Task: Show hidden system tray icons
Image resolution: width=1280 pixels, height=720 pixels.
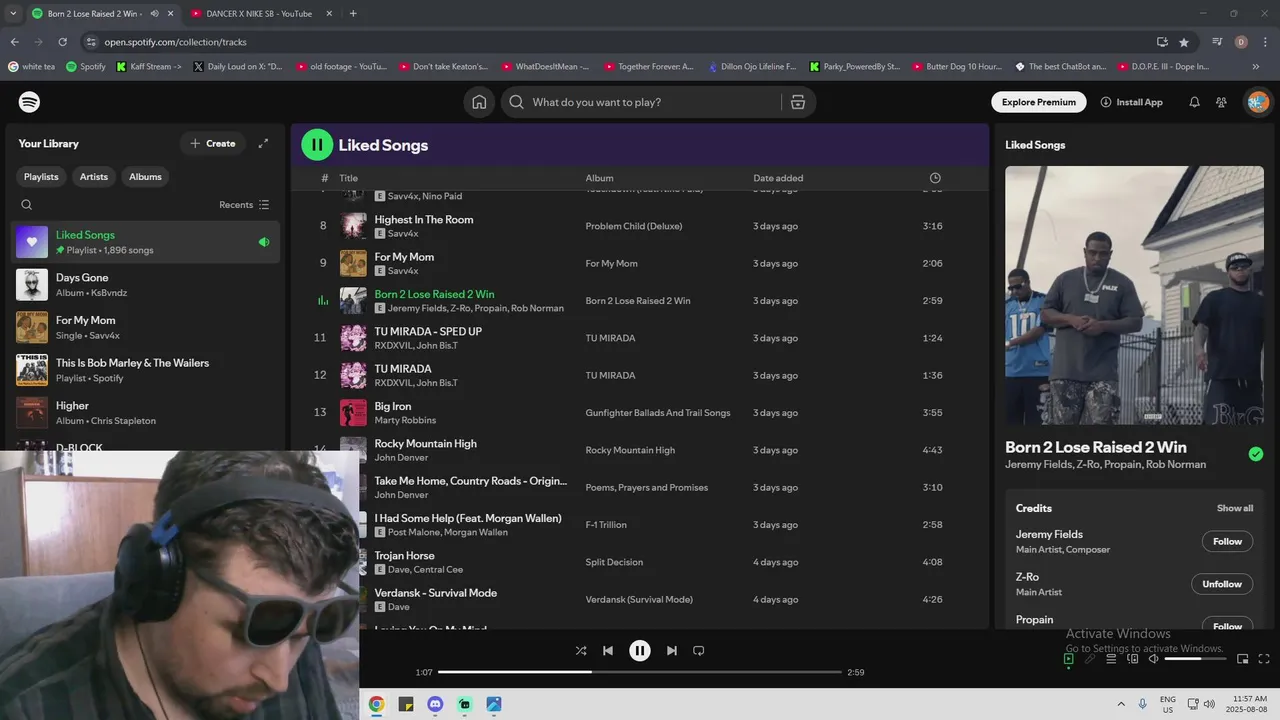Action: click(1121, 704)
